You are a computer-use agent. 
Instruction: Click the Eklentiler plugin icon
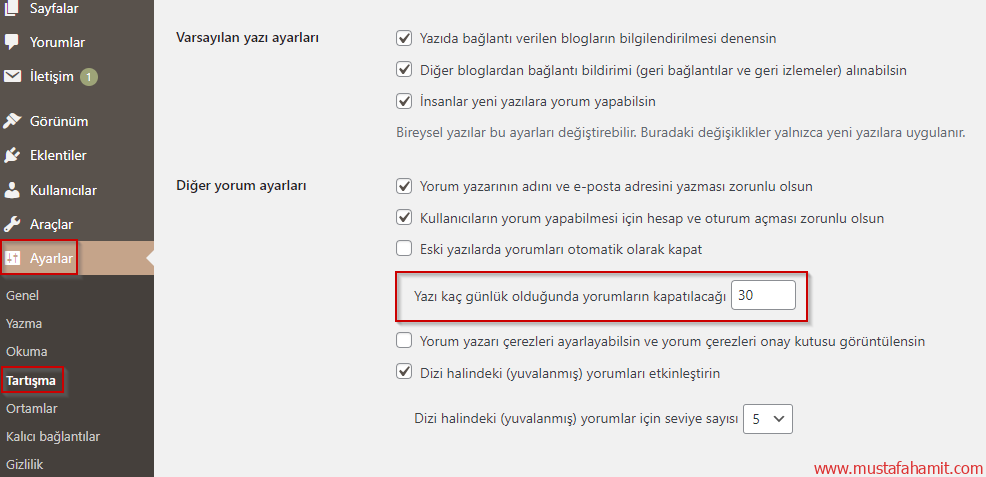(x=12, y=155)
